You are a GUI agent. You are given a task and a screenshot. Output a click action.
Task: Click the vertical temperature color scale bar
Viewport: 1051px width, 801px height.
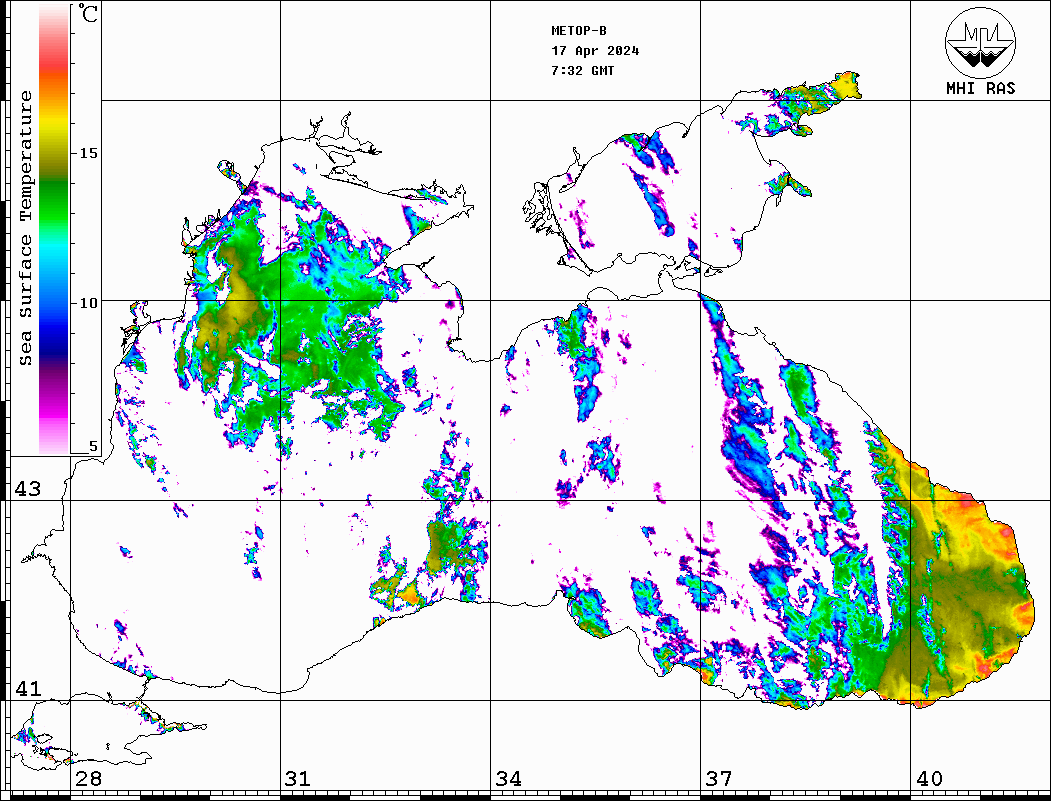tap(54, 229)
